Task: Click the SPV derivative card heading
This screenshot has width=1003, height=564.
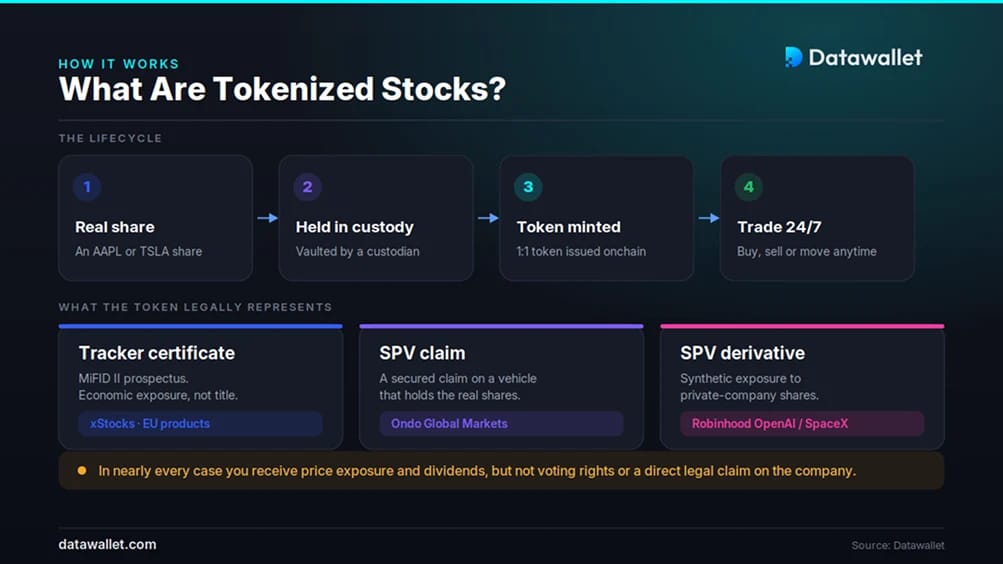Action: pyautogui.click(x=743, y=353)
